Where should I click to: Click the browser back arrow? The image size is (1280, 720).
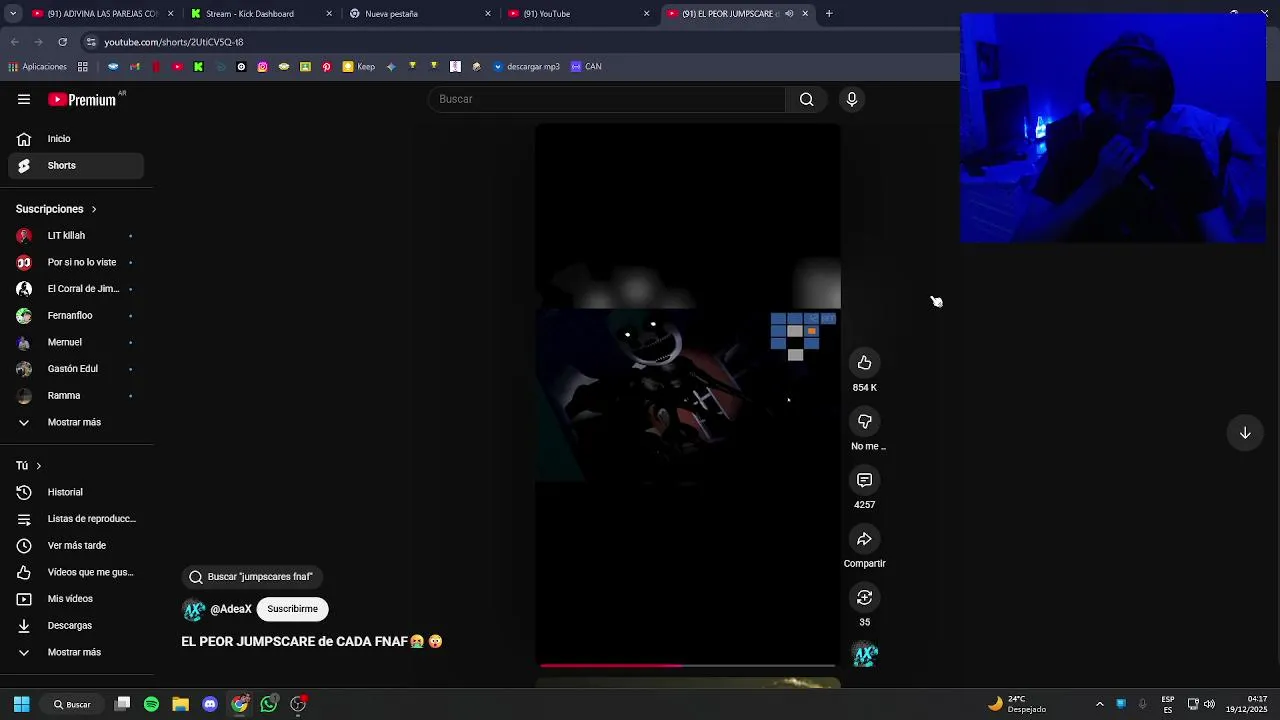(x=14, y=42)
